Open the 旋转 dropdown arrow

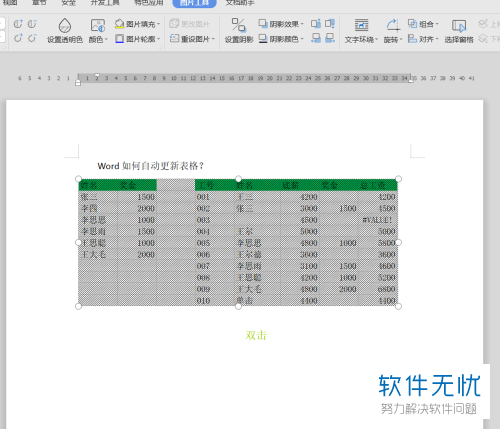click(401, 39)
